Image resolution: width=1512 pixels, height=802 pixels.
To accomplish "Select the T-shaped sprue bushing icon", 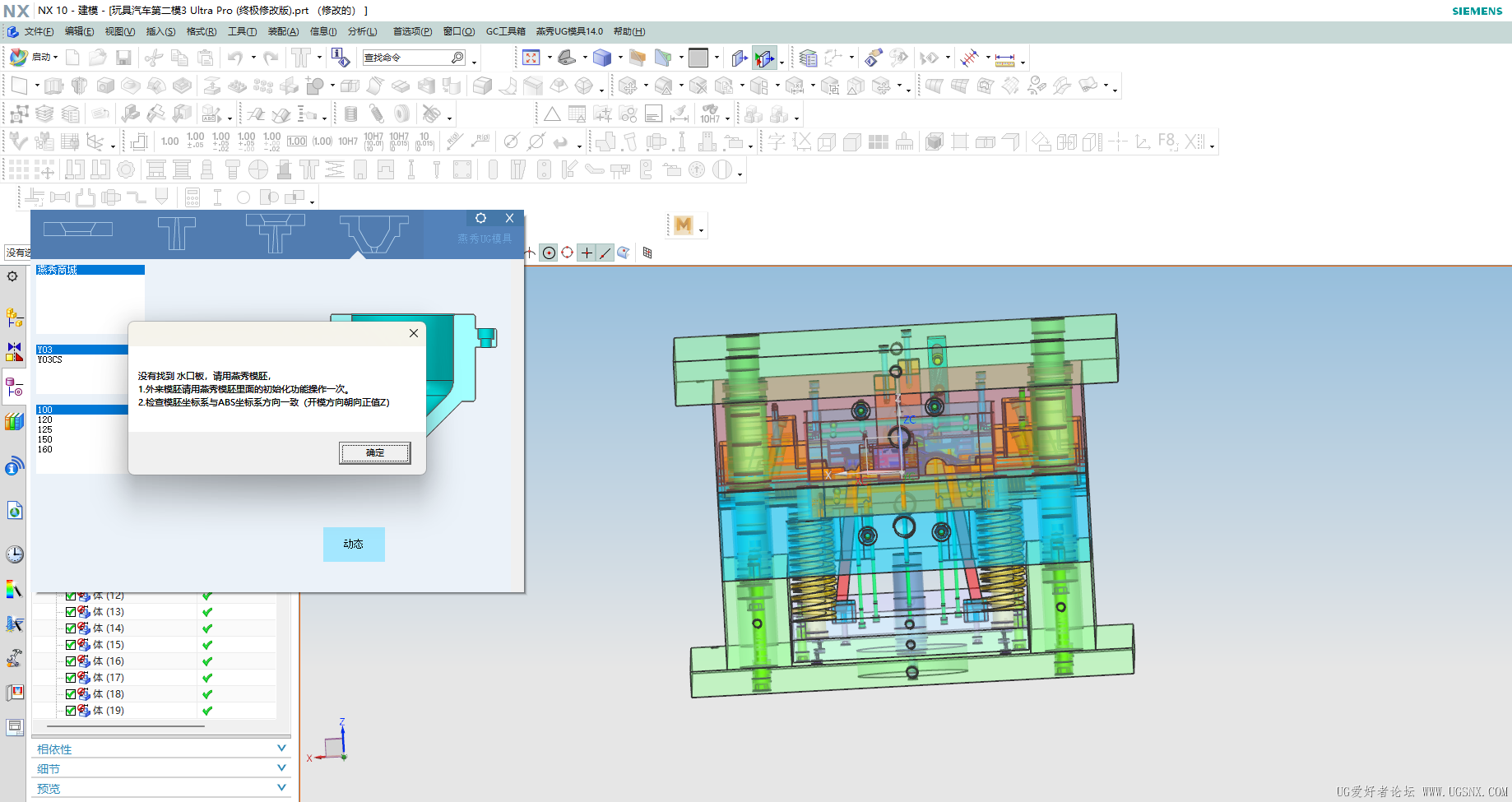I will coord(177,233).
